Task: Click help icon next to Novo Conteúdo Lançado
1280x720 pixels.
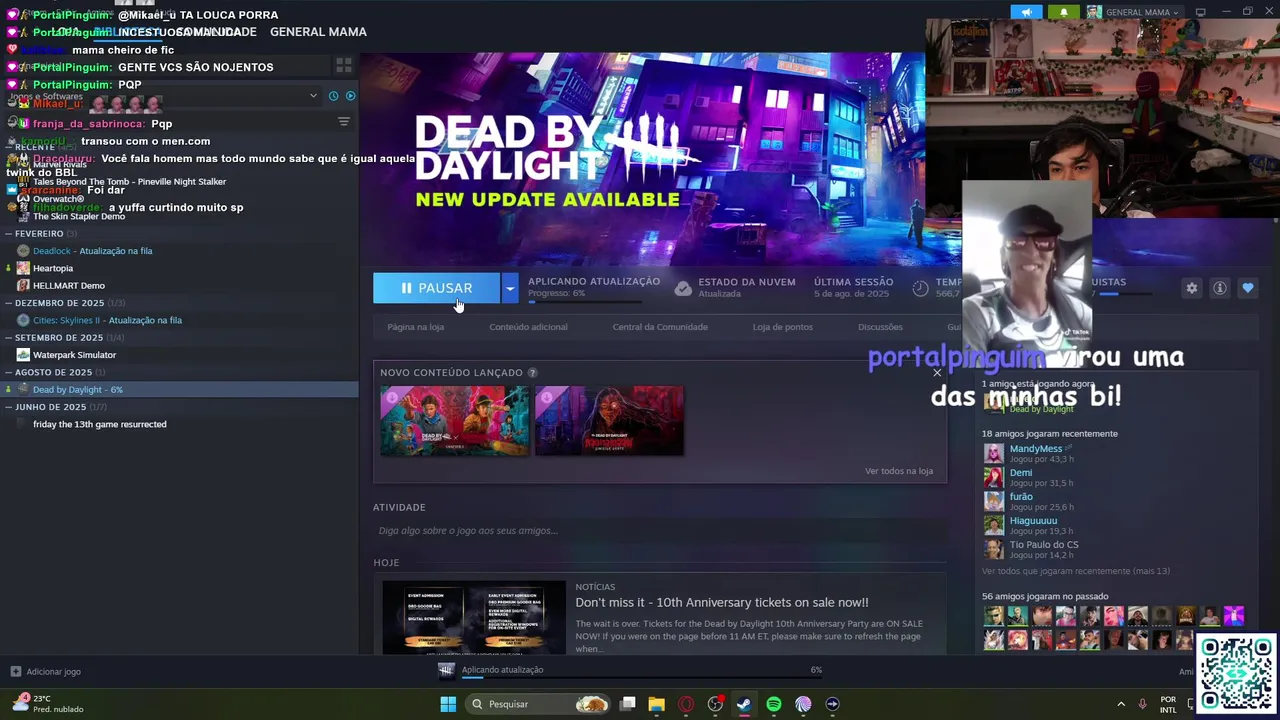Action: (x=533, y=373)
